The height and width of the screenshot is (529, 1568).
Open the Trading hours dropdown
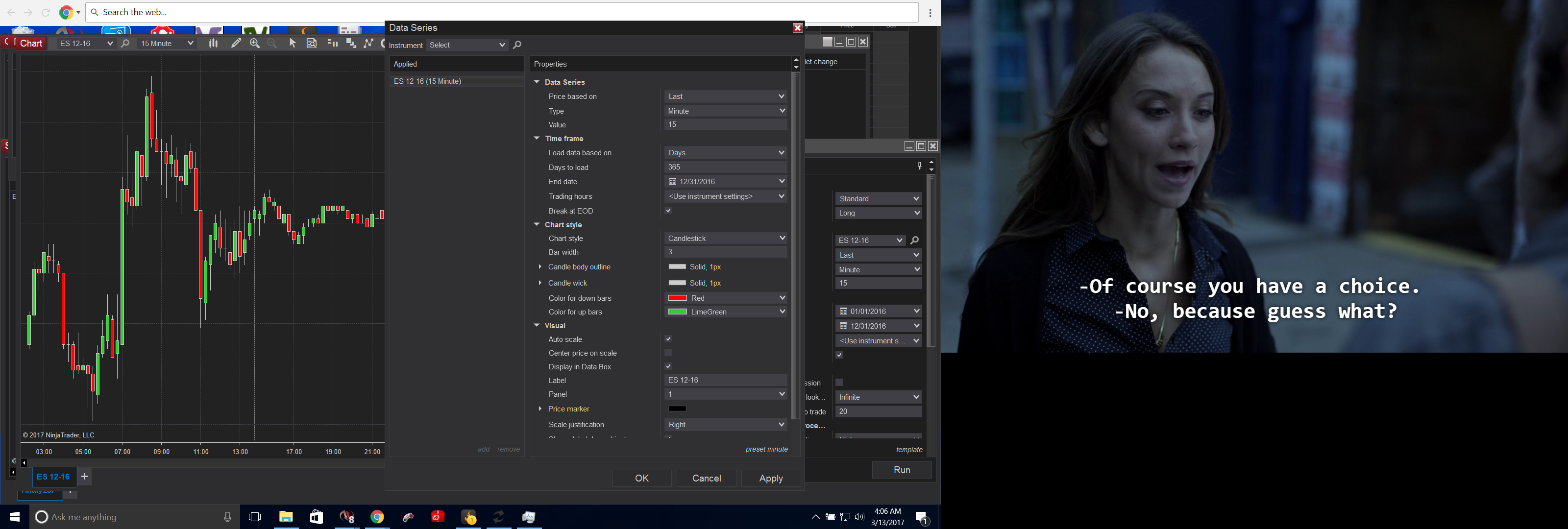click(x=726, y=196)
